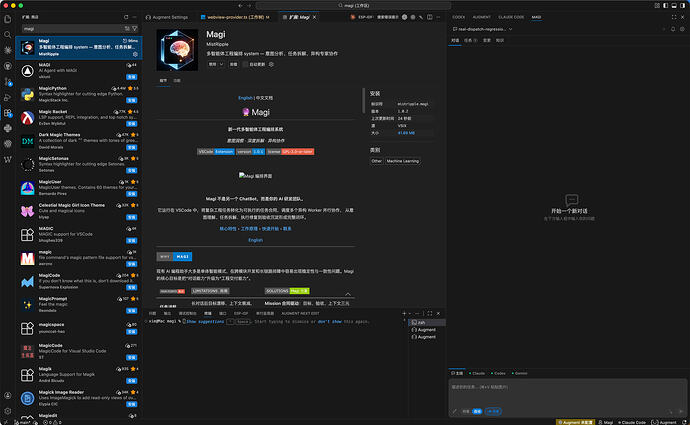Click the Other category tag
This screenshot has width=690, height=425.
(x=376, y=161)
